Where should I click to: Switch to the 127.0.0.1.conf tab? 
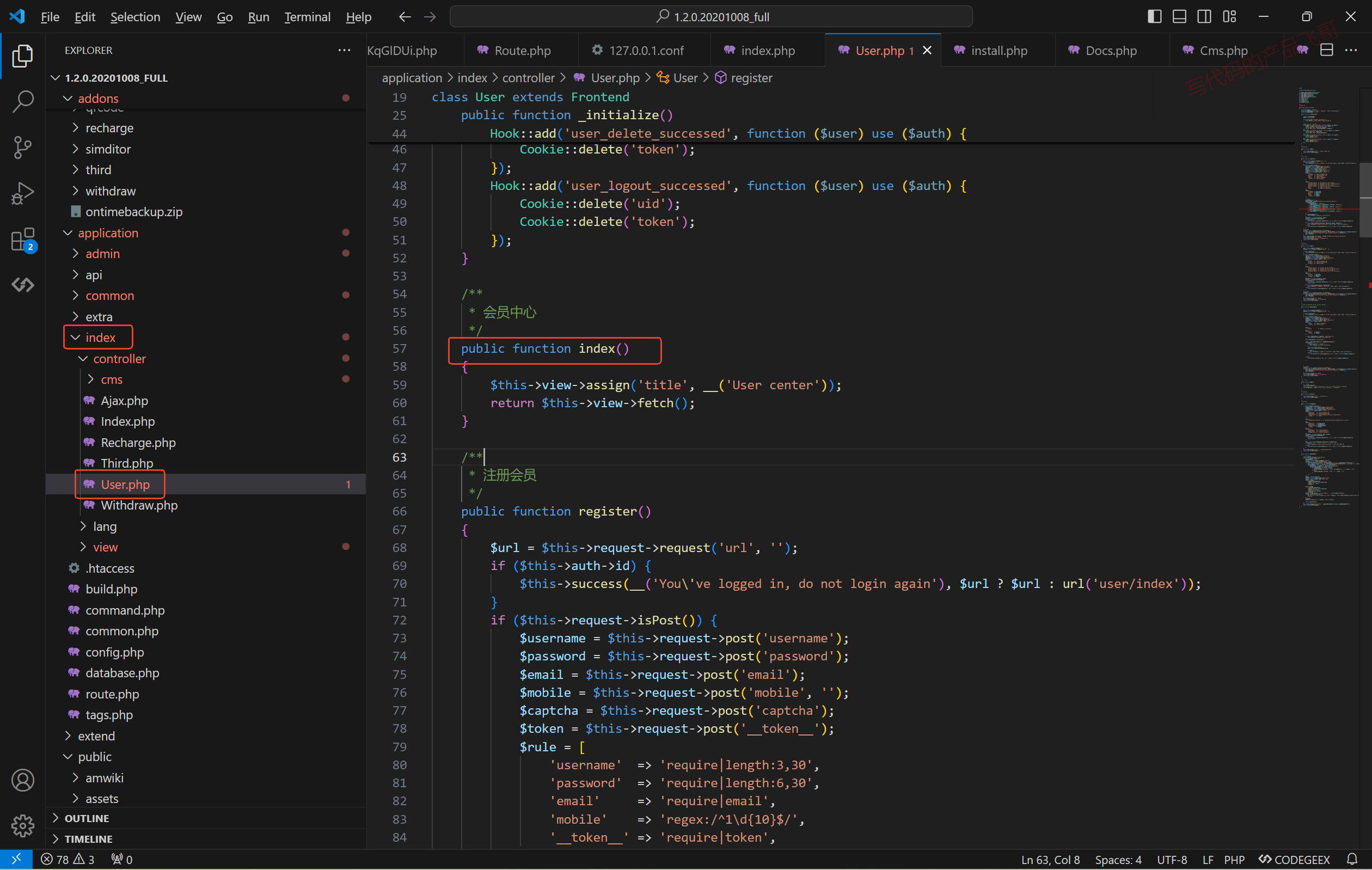[645, 50]
